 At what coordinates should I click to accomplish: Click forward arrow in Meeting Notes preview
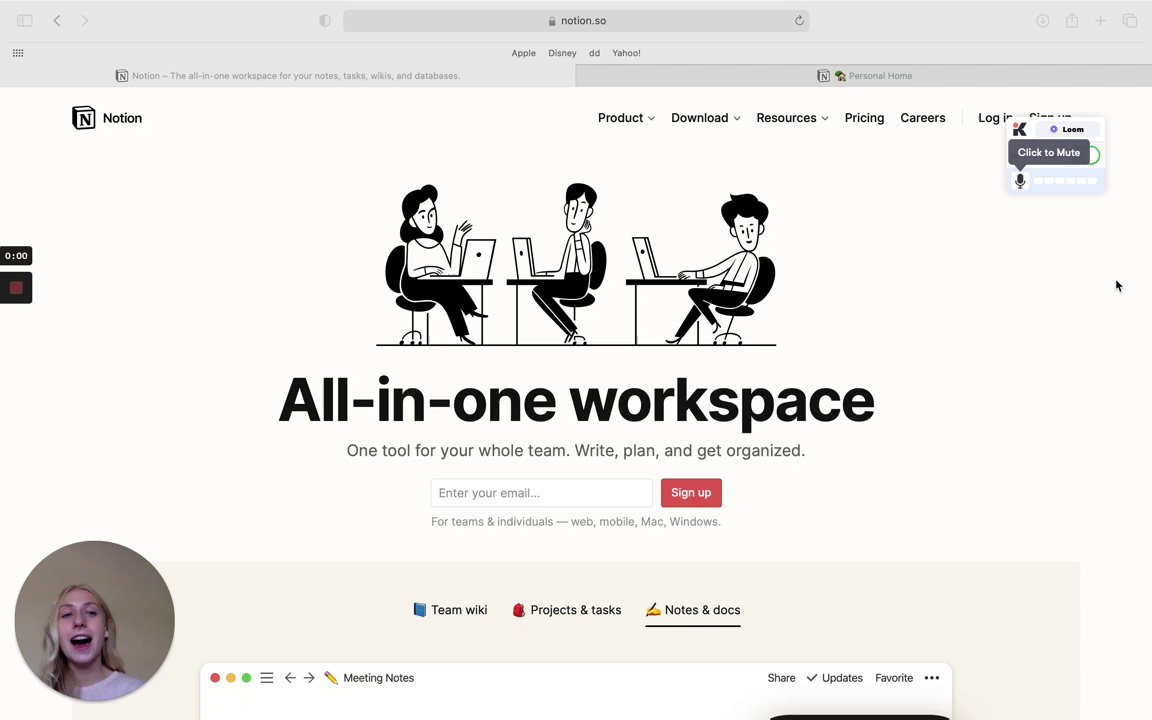pyautogui.click(x=309, y=677)
